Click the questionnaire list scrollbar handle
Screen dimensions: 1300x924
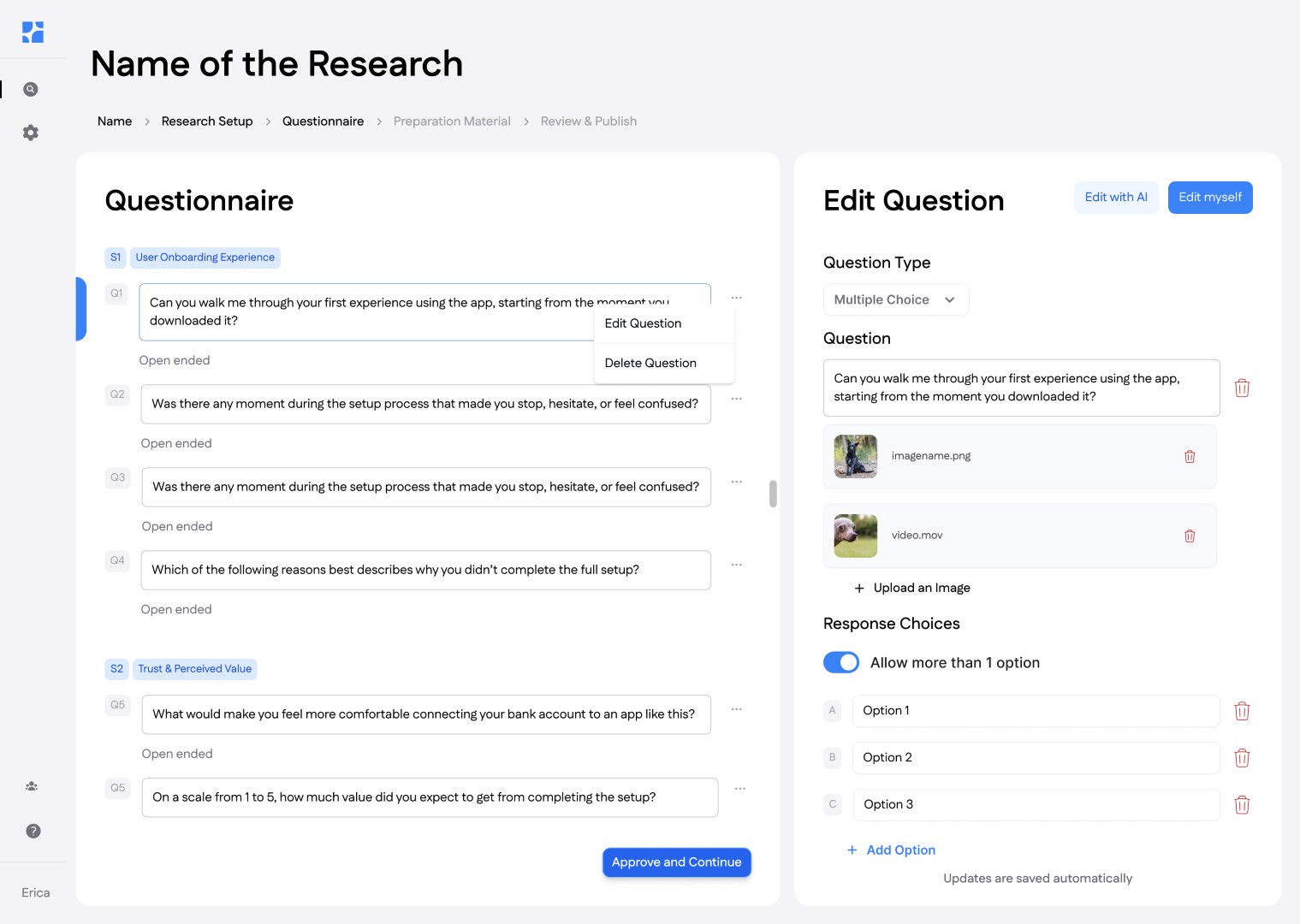tap(773, 494)
